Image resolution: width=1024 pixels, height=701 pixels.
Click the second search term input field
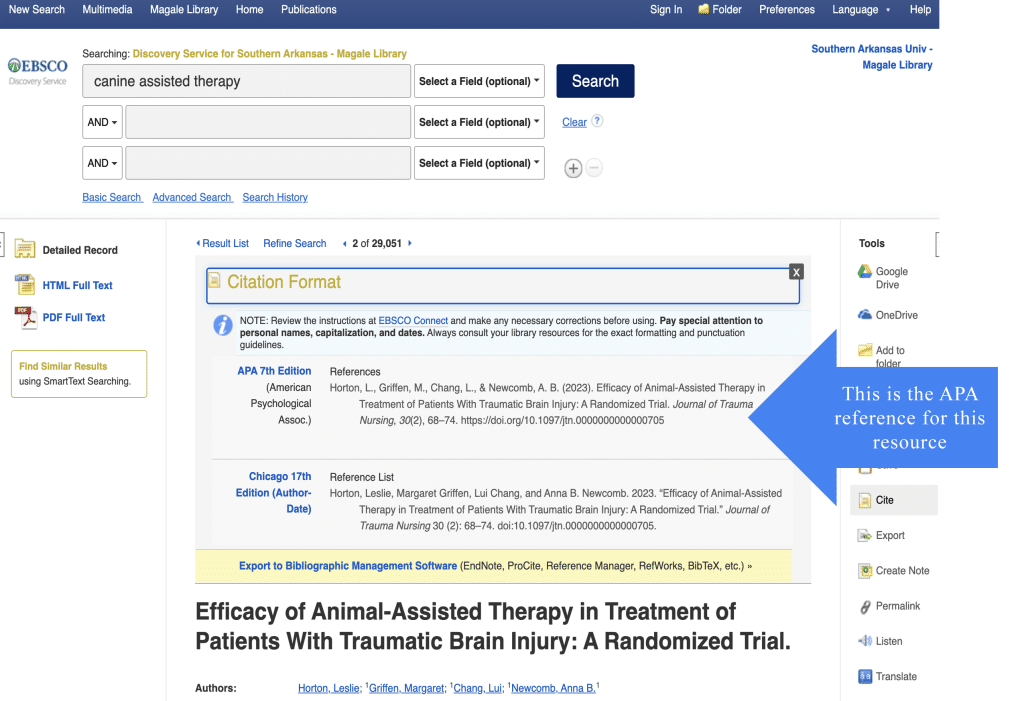click(x=268, y=122)
